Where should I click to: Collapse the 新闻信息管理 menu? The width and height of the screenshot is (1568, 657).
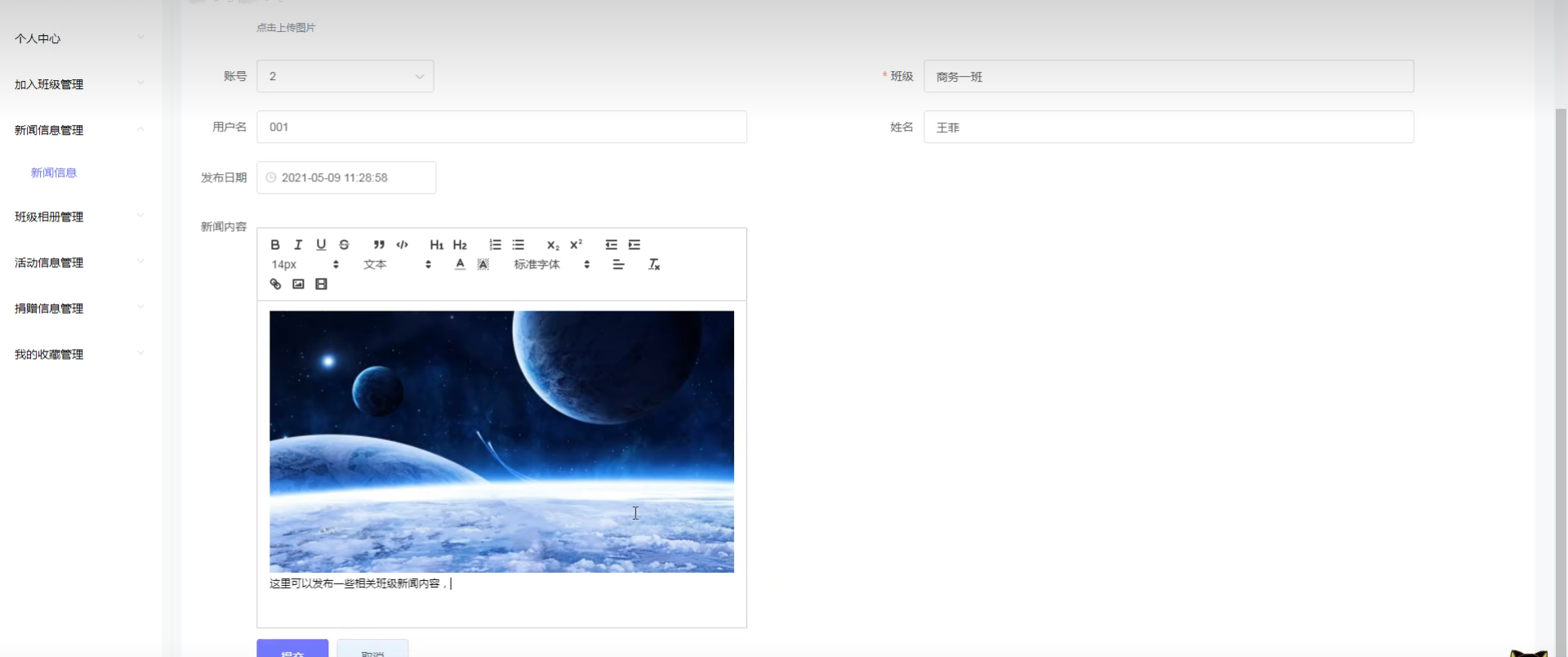point(79,130)
